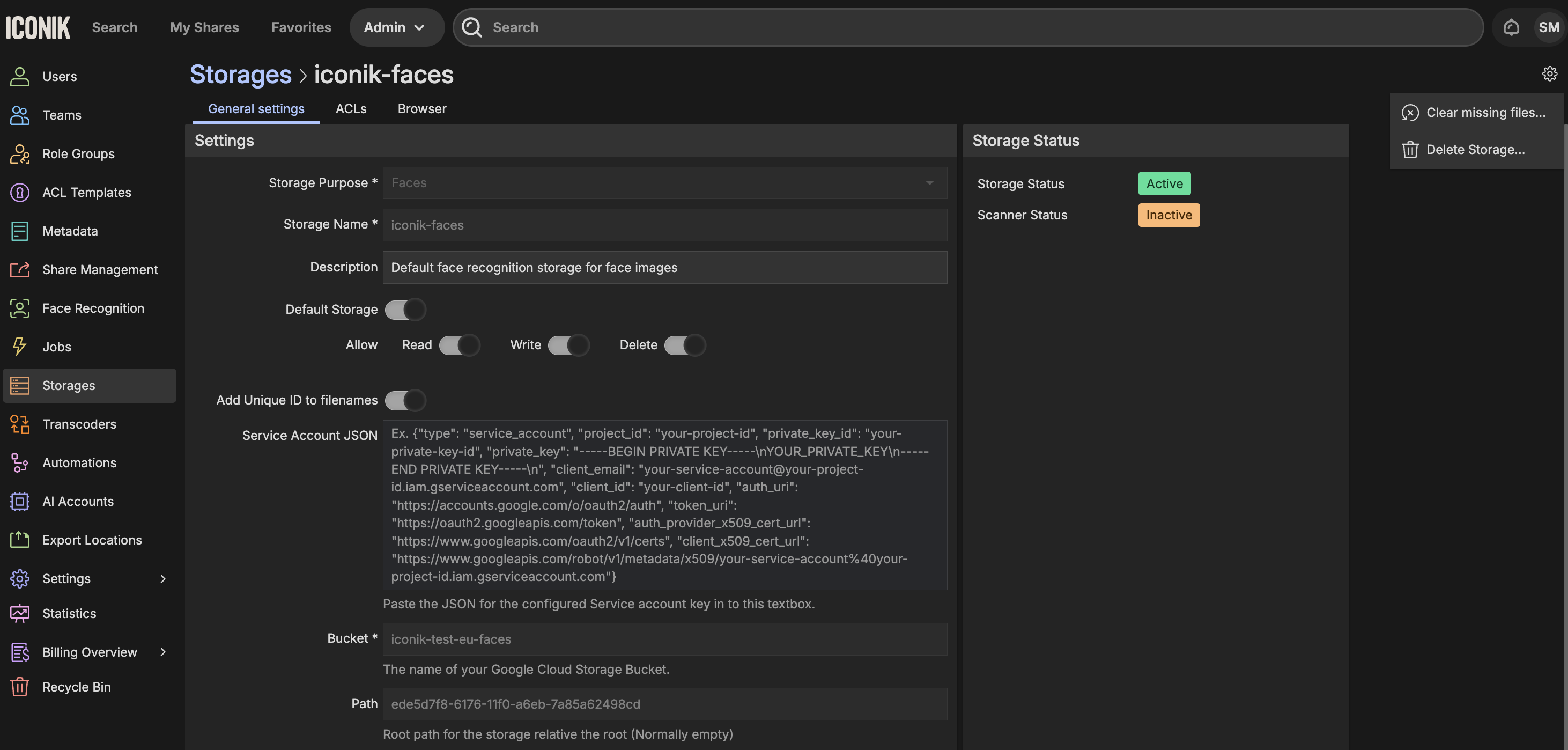Image resolution: width=1568 pixels, height=750 pixels.
Task: Open Transcoders via its sidebar icon
Action: (19, 424)
